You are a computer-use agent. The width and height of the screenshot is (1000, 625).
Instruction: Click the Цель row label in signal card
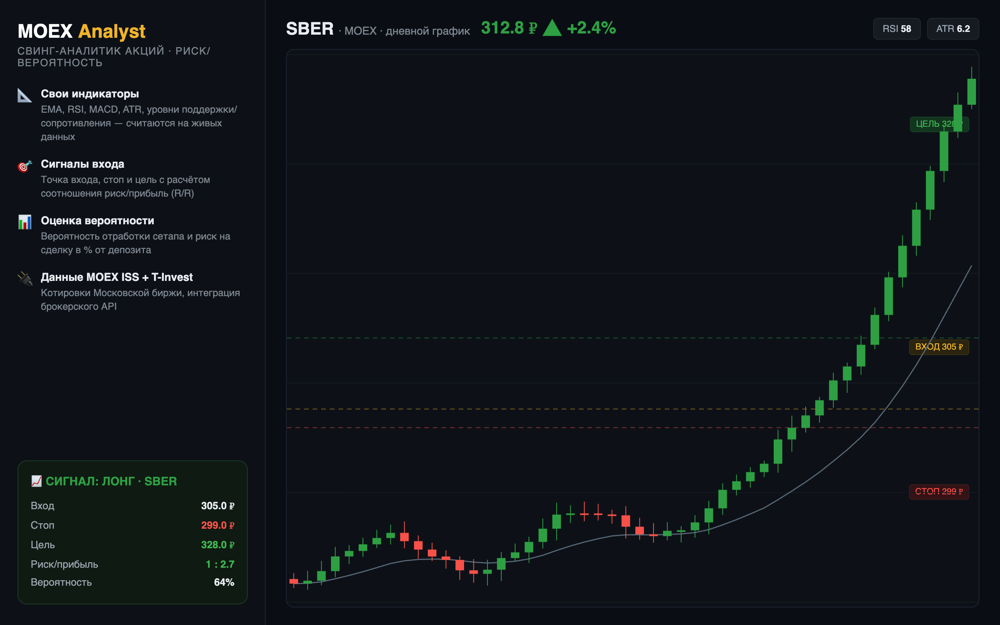(x=43, y=545)
